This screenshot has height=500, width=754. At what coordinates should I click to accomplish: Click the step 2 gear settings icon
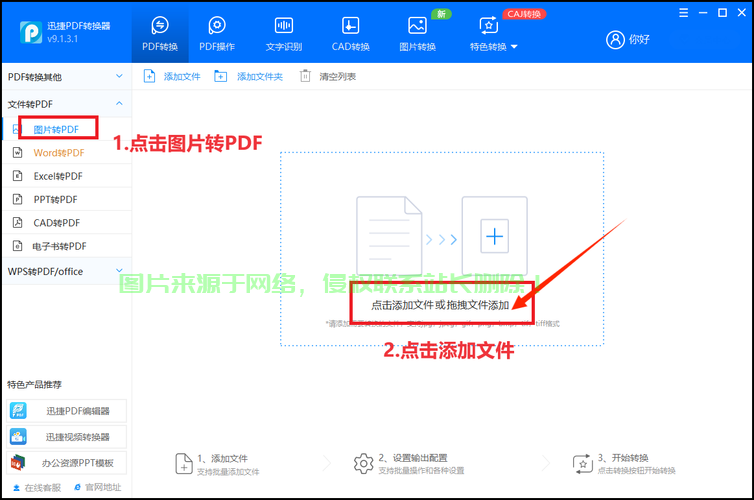pyautogui.click(x=363, y=464)
